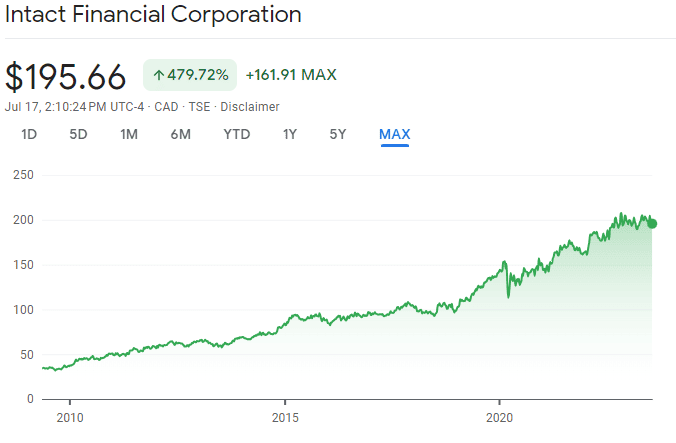
Task: Switch to the 5D range tab
Action: (78, 134)
